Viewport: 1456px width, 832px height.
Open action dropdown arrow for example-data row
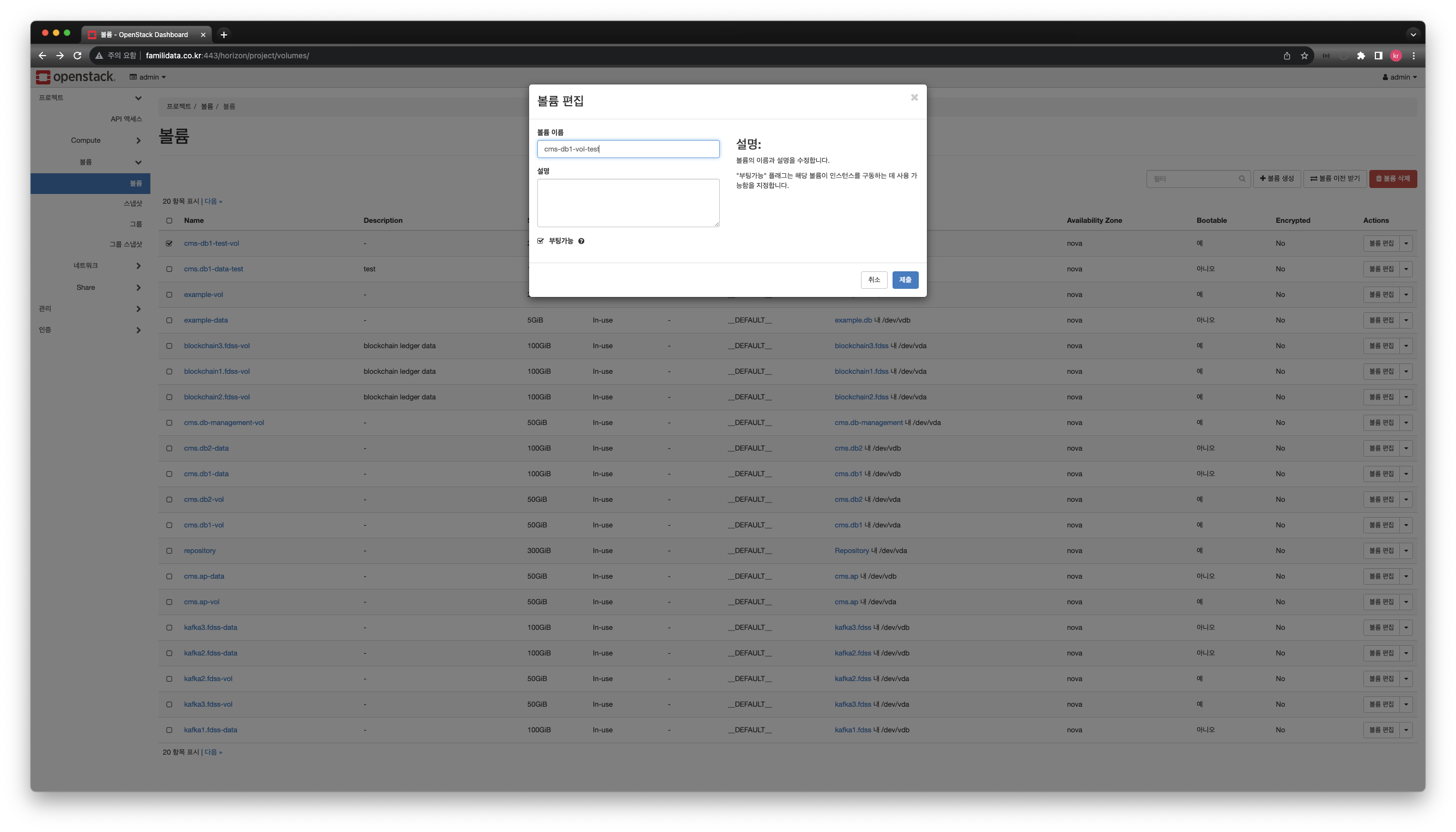[x=1406, y=320]
